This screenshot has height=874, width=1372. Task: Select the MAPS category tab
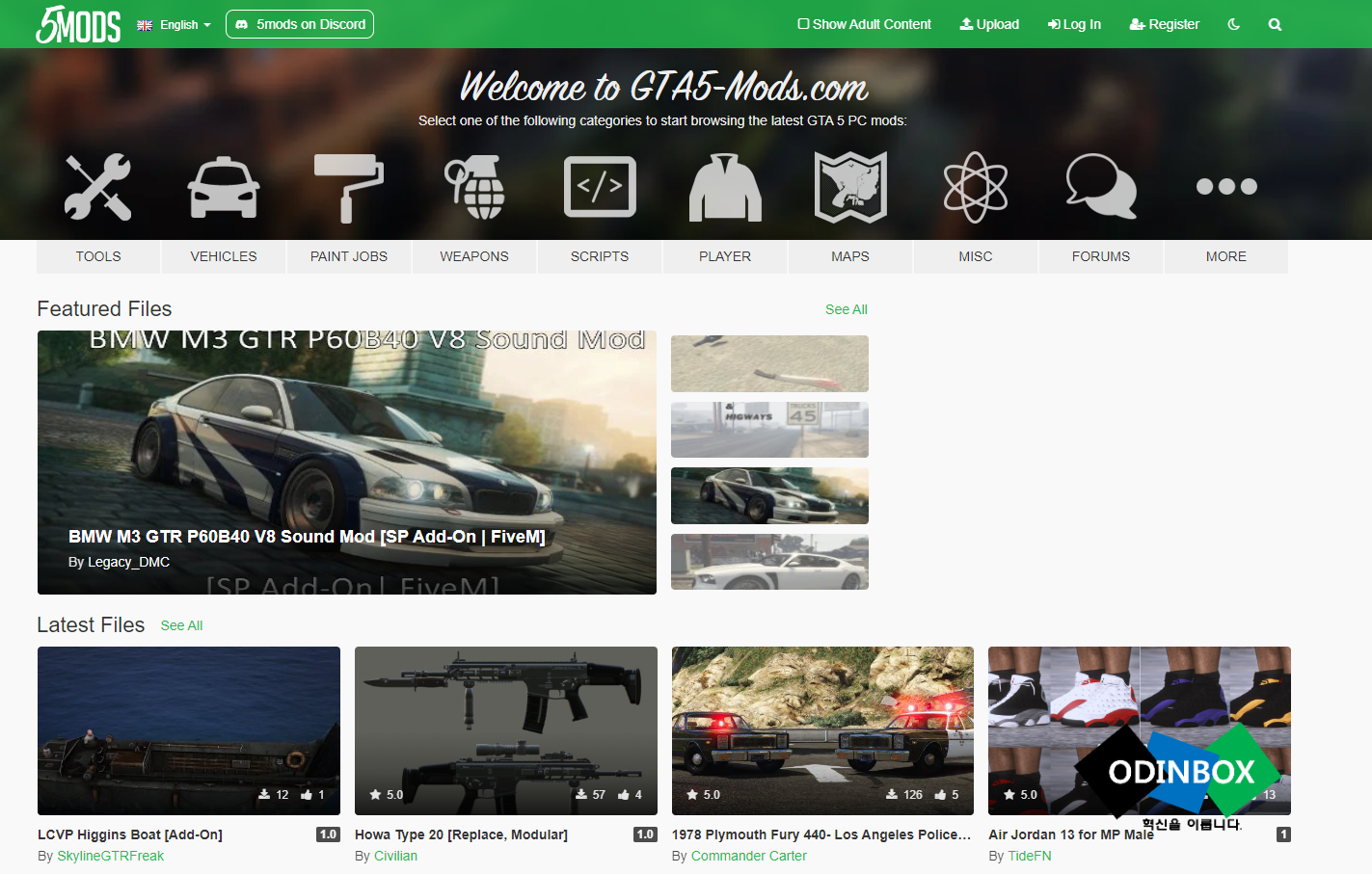(x=850, y=256)
